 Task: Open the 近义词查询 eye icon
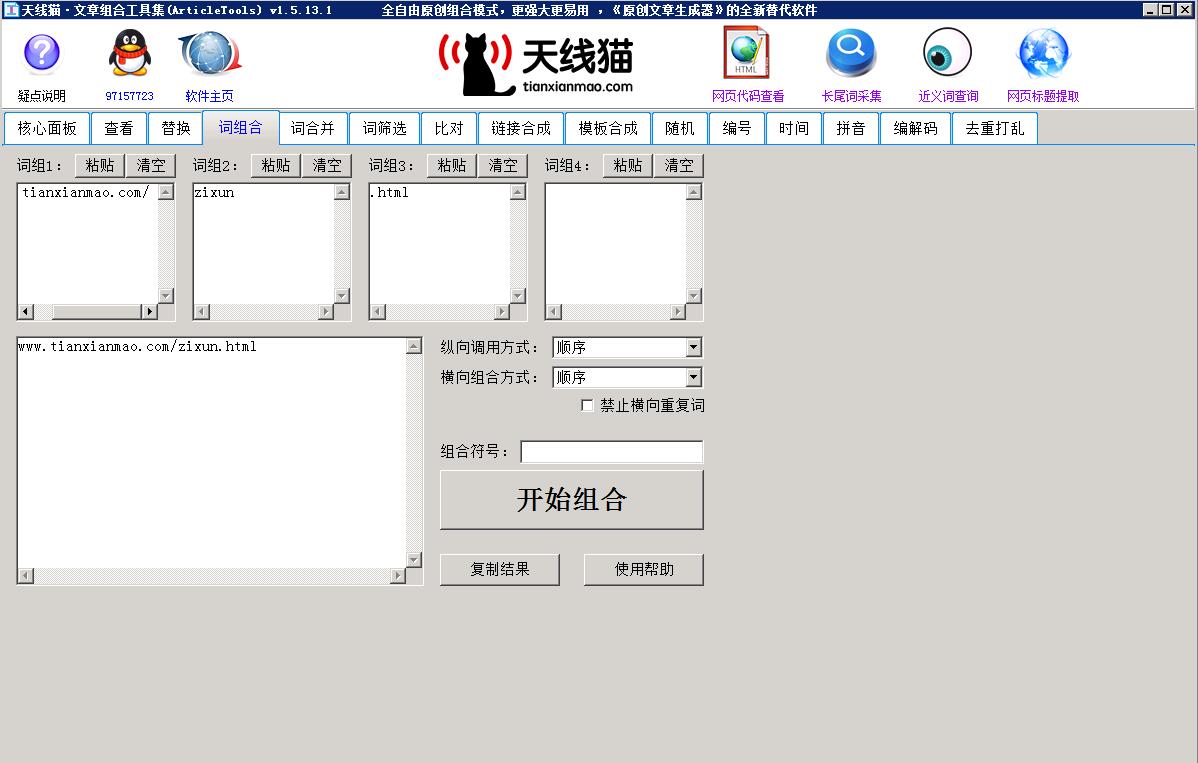tap(947, 53)
